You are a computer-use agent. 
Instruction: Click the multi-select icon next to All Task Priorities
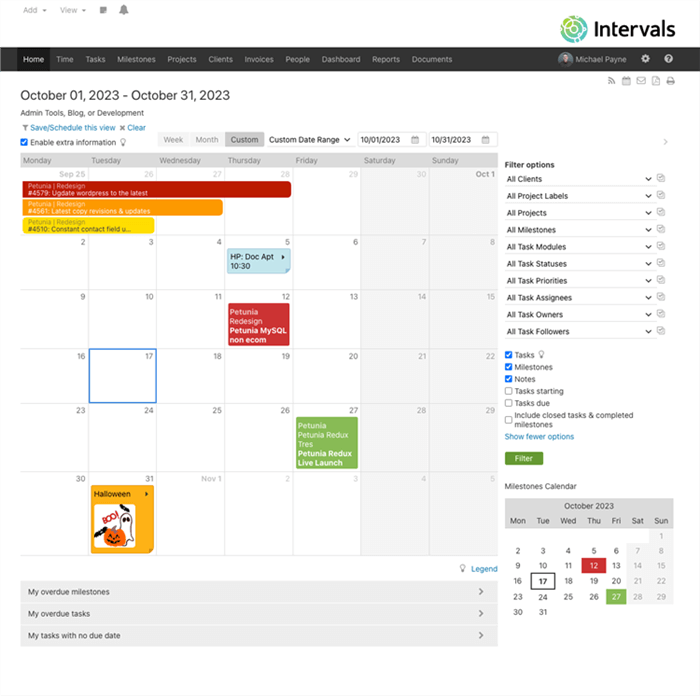tap(661, 280)
